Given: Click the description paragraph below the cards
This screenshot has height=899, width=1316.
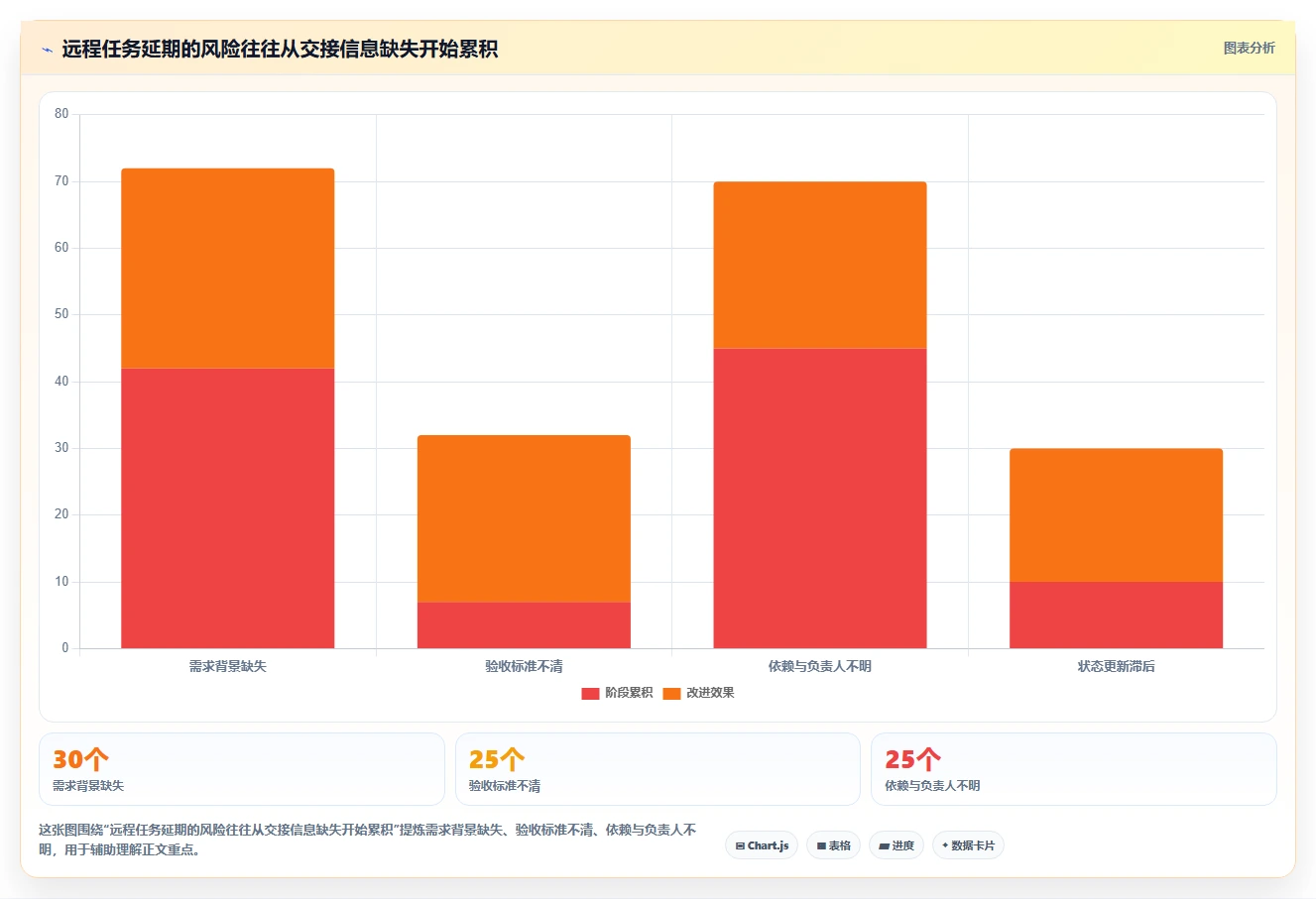Looking at the screenshot, I should point(368,840).
